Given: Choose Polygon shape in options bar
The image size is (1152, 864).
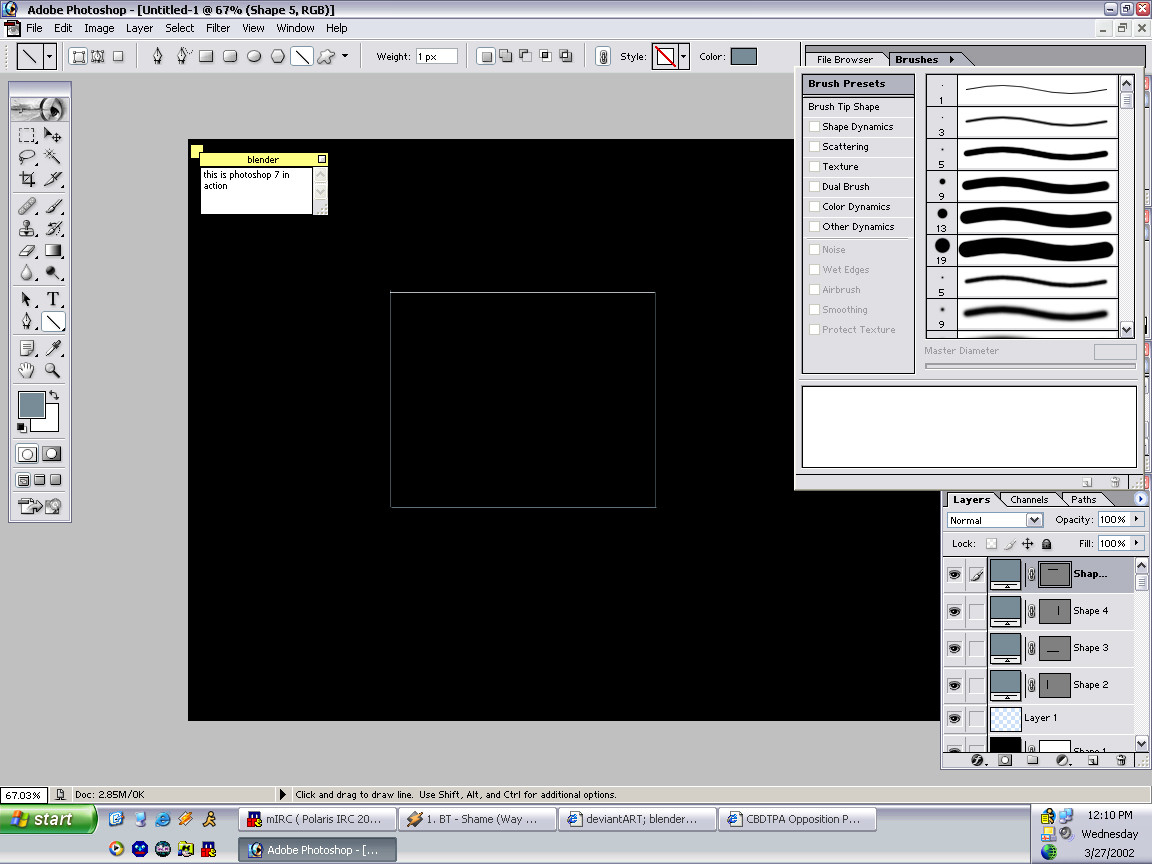Looking at the screenshot, I should coord(278,57).
